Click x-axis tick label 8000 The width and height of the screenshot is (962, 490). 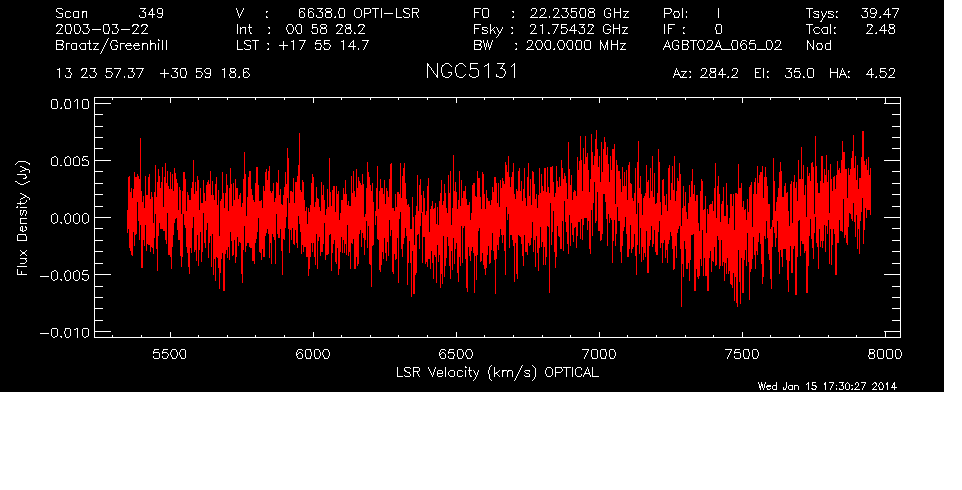point(885,354)
